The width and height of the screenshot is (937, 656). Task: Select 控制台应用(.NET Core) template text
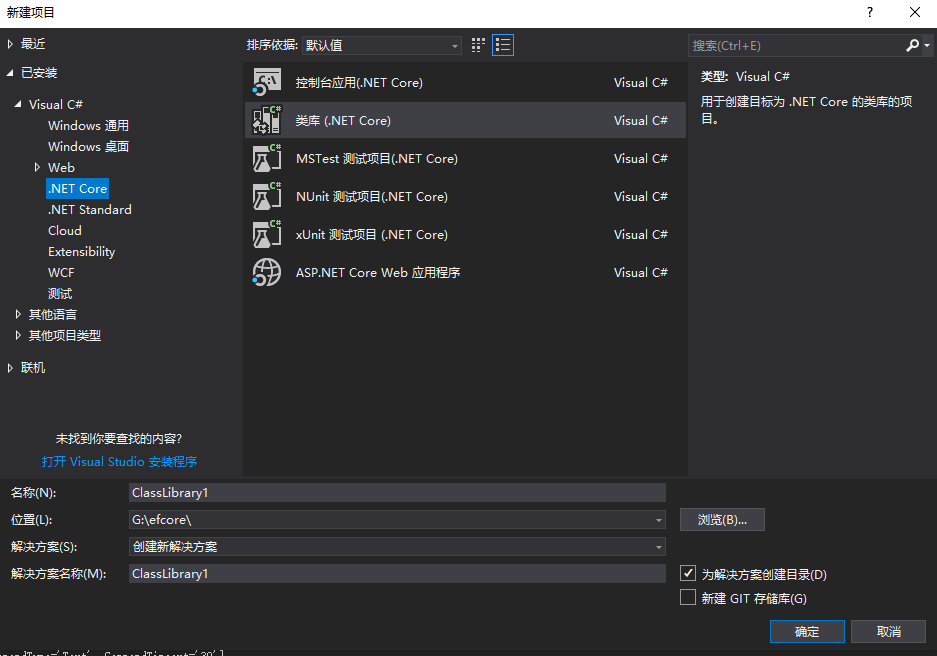(x=359, y=82)
